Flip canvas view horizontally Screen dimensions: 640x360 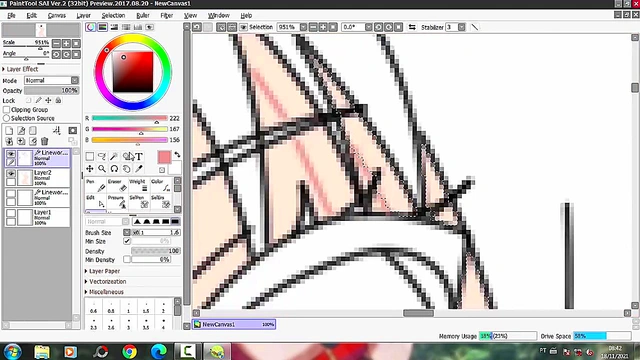coord(412,27)
